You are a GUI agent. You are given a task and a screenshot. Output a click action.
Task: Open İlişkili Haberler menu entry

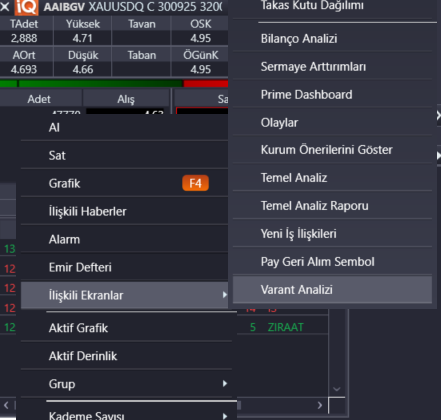[124, 211]
